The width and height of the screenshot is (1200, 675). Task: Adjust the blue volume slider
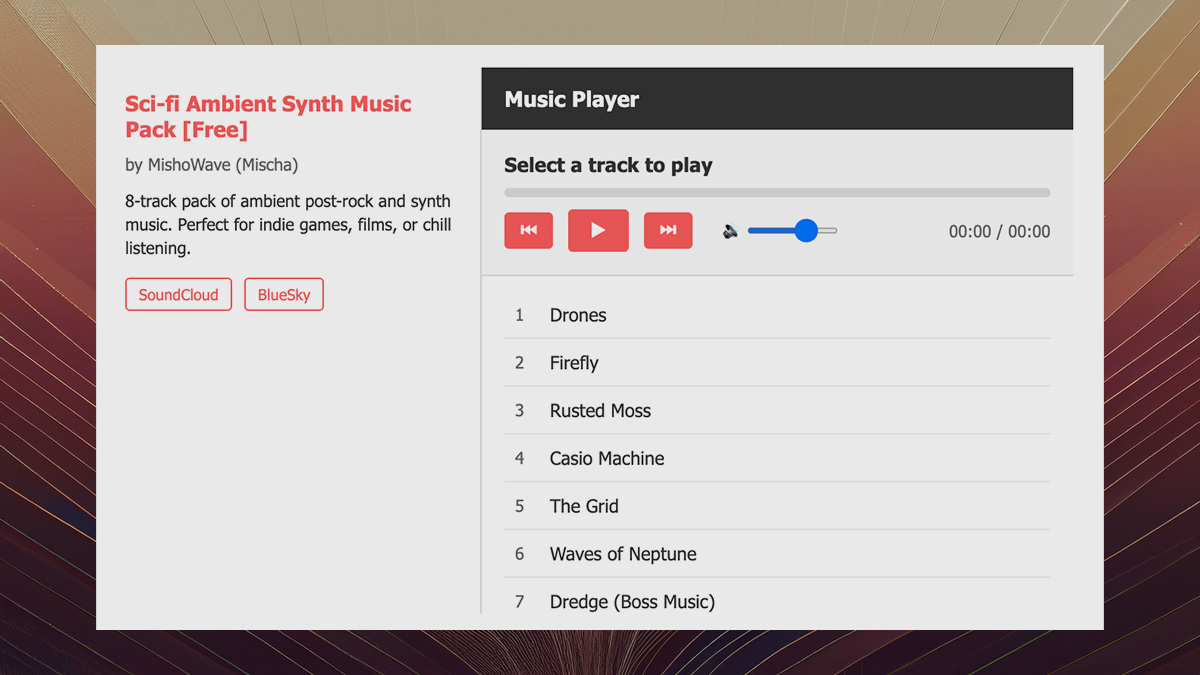click(806, 231)
